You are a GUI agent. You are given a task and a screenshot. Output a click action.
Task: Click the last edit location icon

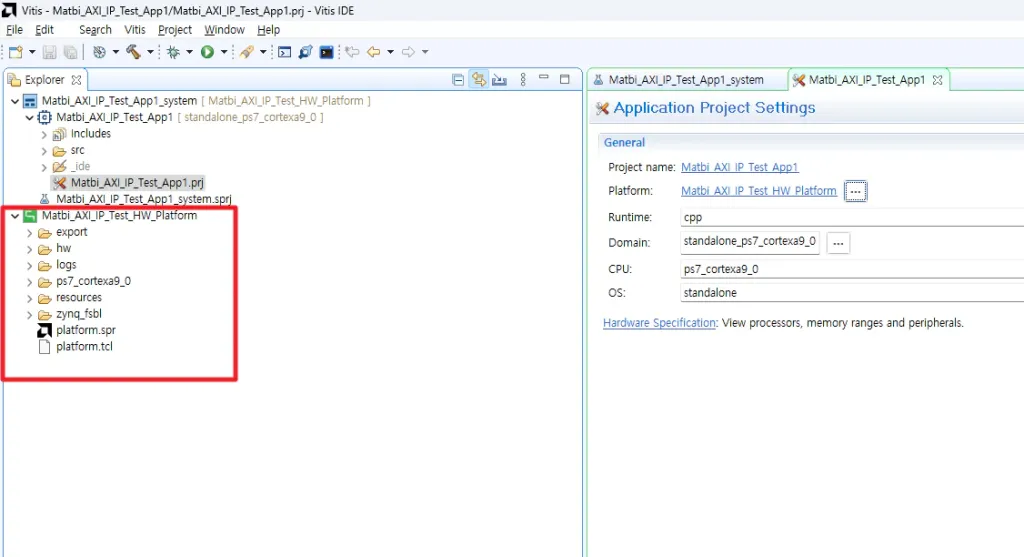pos(352,52)
